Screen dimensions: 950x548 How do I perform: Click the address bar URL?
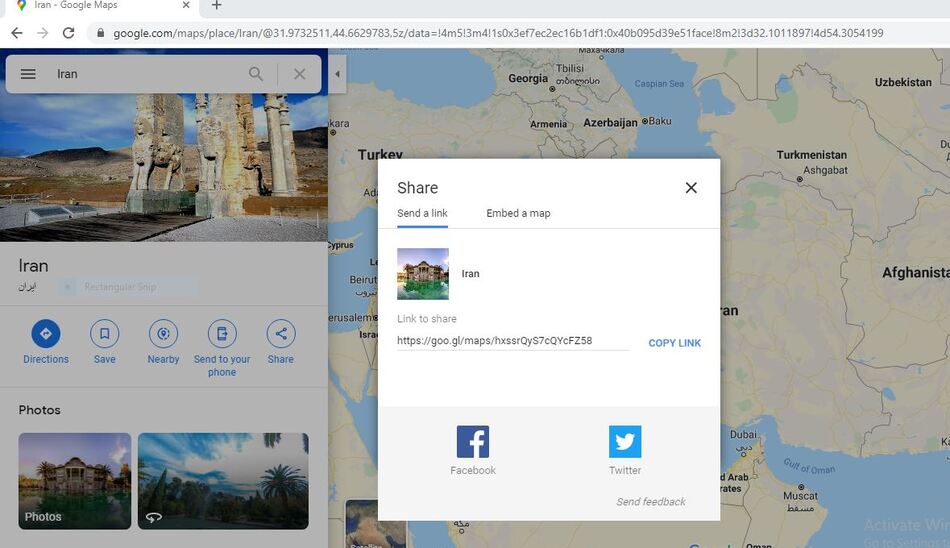pyautogui.click(x=498, y=33)
